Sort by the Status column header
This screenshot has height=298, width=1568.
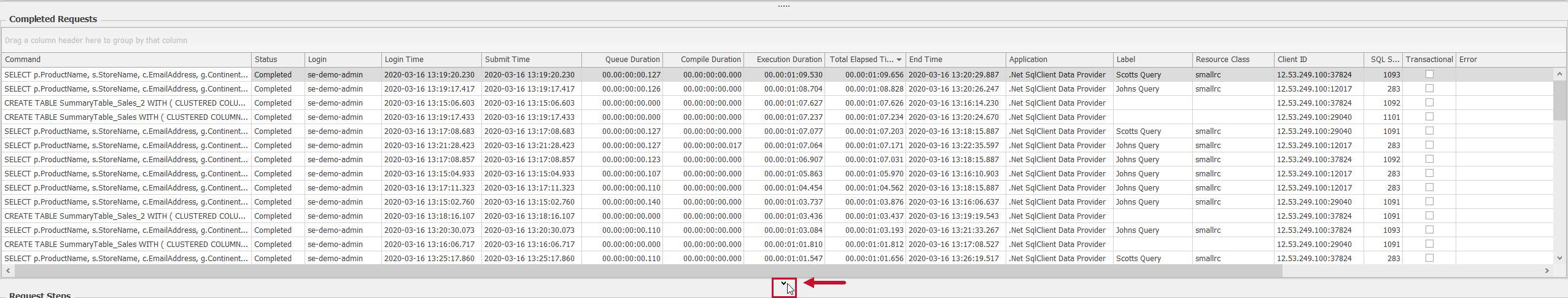278,60
